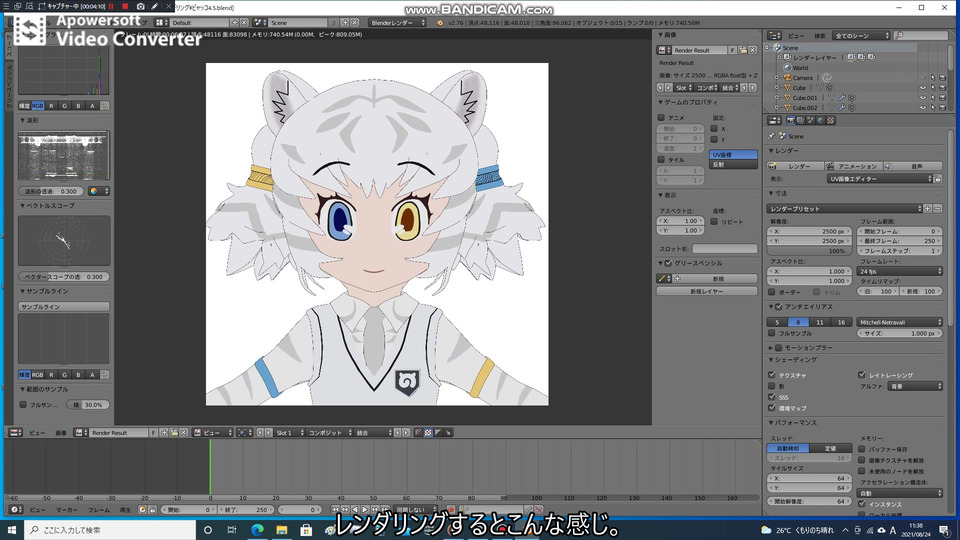
Task: Hide Cube.001 with eye icon
Action: point(923,97)
